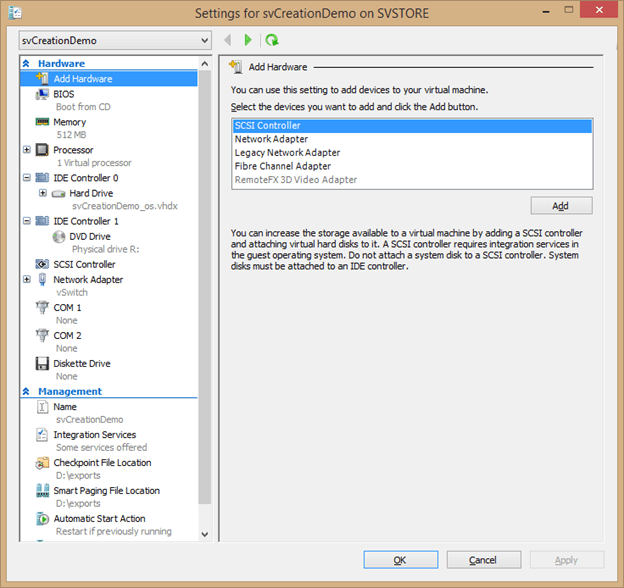Choose Fibre Channel Adapter from list
The image size is (624, 588).
click(x=282, y=166)
